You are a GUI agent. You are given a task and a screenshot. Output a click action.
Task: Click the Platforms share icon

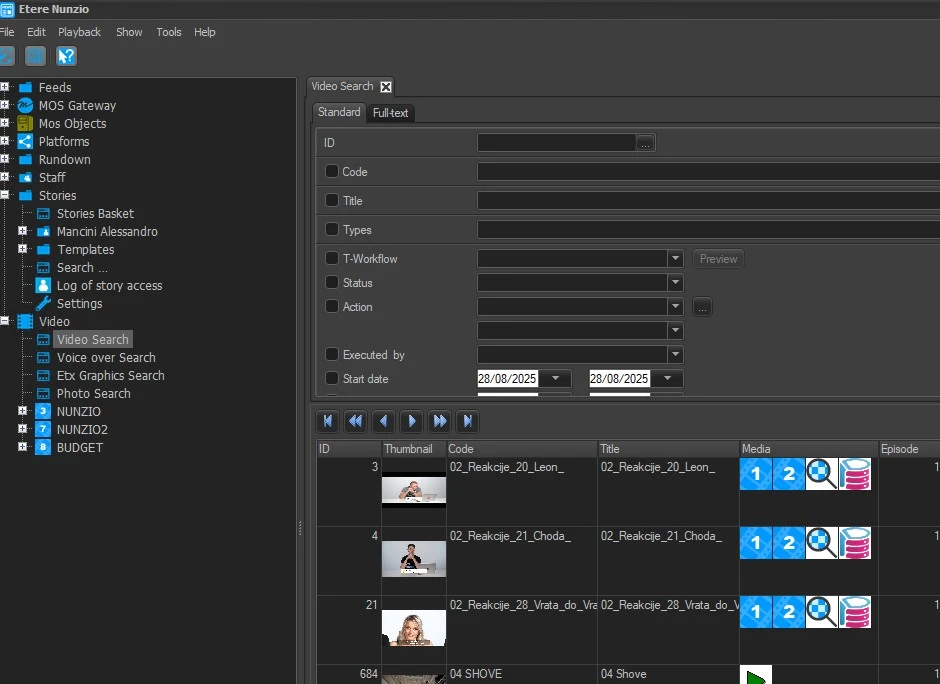[25, 141]
